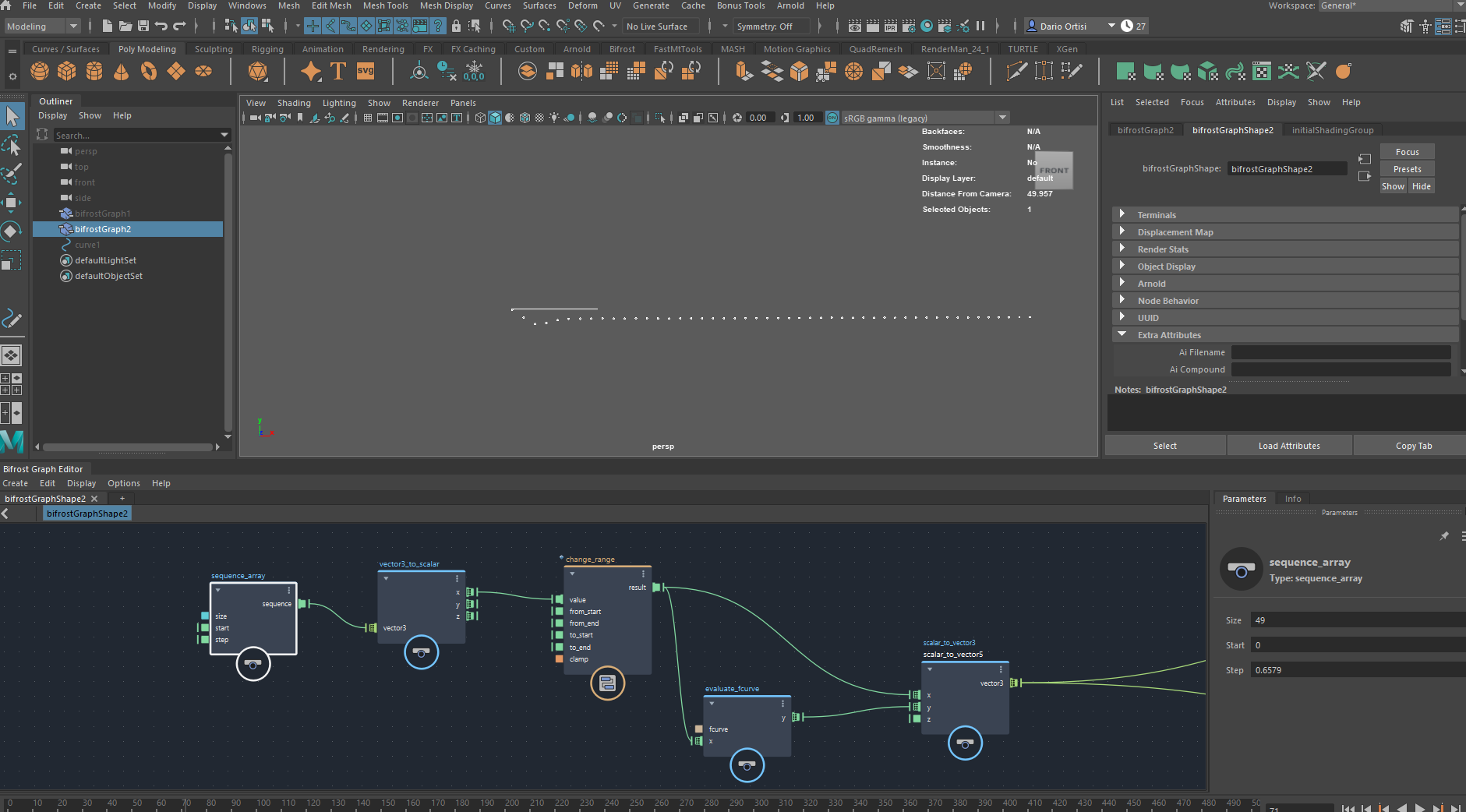Toggle the selection lock padlock icon
The image size is (1466, 812).
457,26
